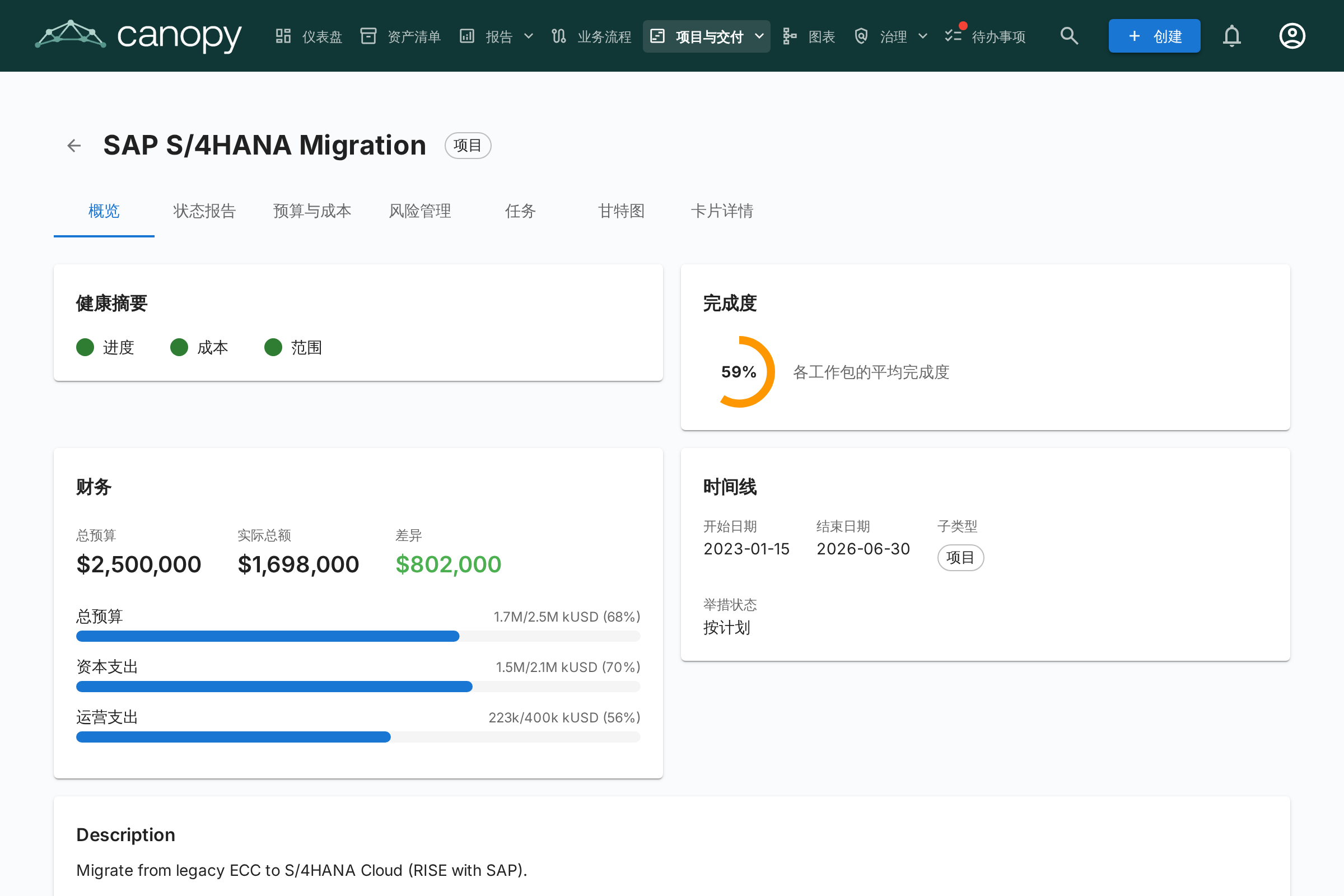The image size is (1344, 896).
Task: Click the 59% completion ring
Action: [739, 372]
